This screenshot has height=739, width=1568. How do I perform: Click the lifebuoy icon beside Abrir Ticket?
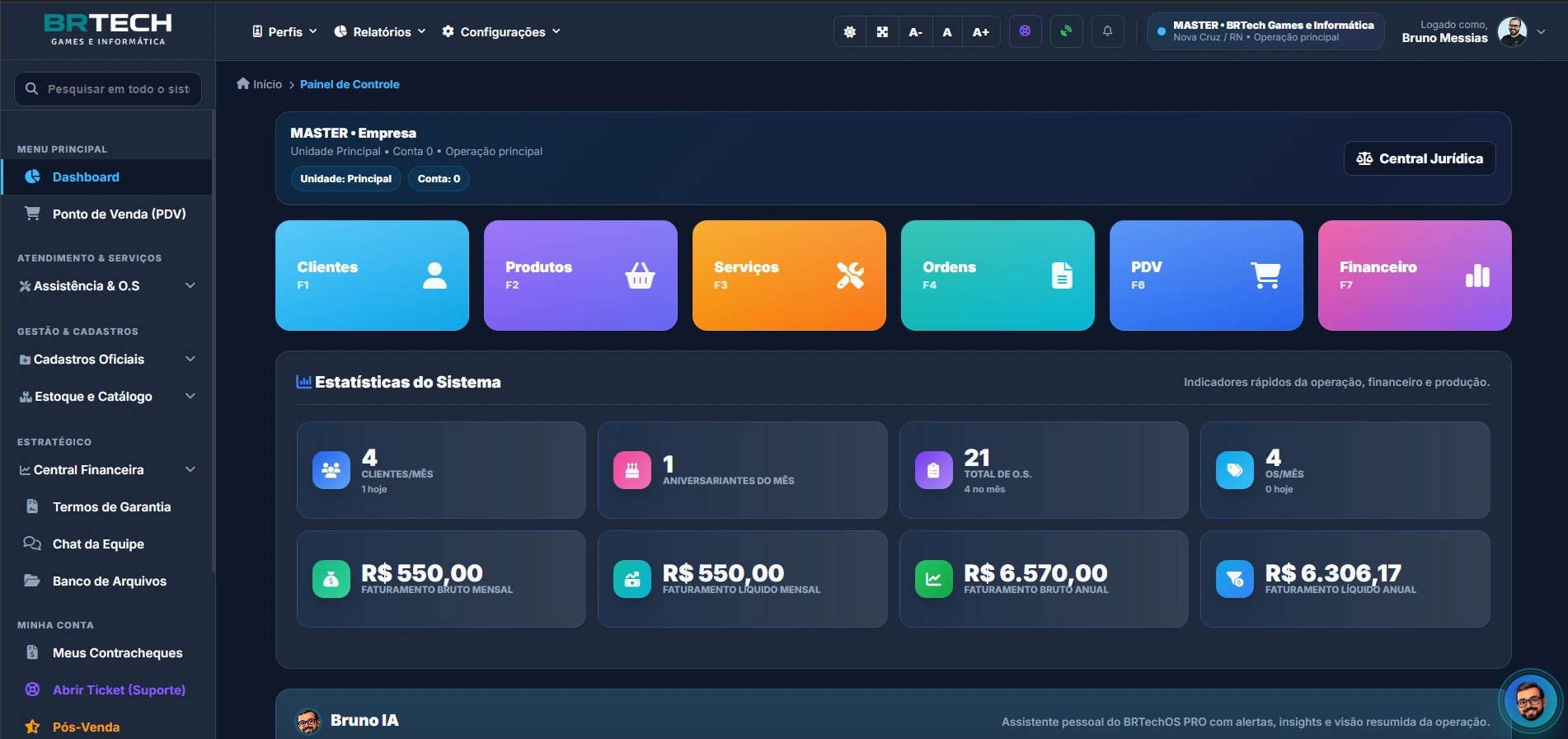coord(32,690)
